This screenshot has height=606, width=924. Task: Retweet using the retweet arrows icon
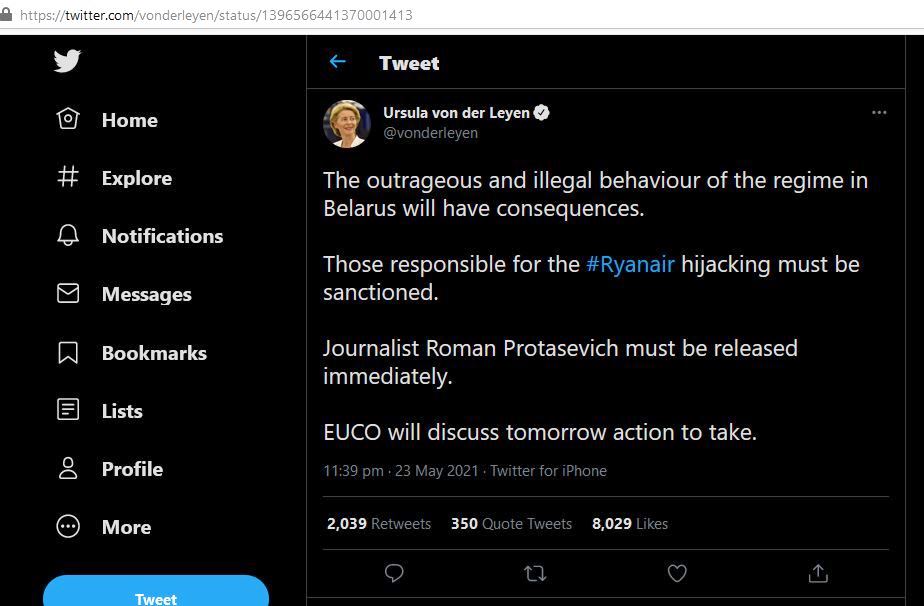click(x=535, y=573)
